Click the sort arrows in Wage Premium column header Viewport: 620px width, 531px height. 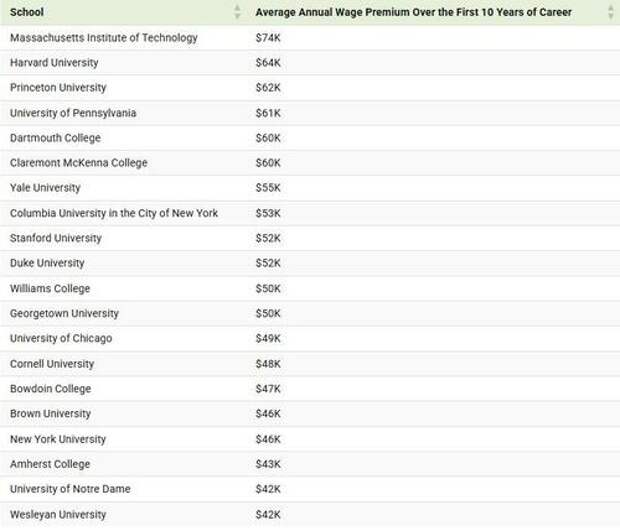coord(610,12)
